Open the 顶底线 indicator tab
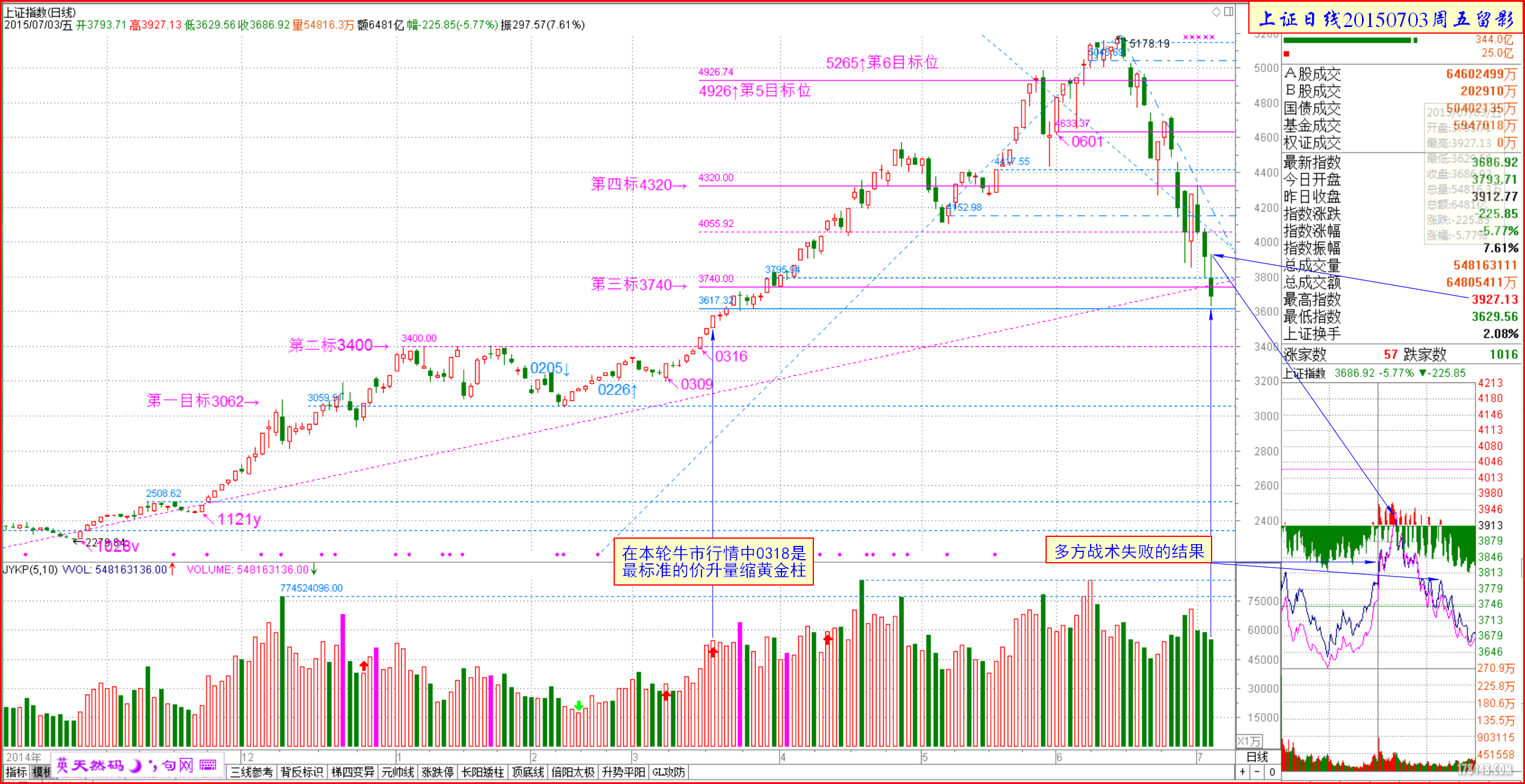This screenshot has width=1525, height=784. tap(528, 772)
